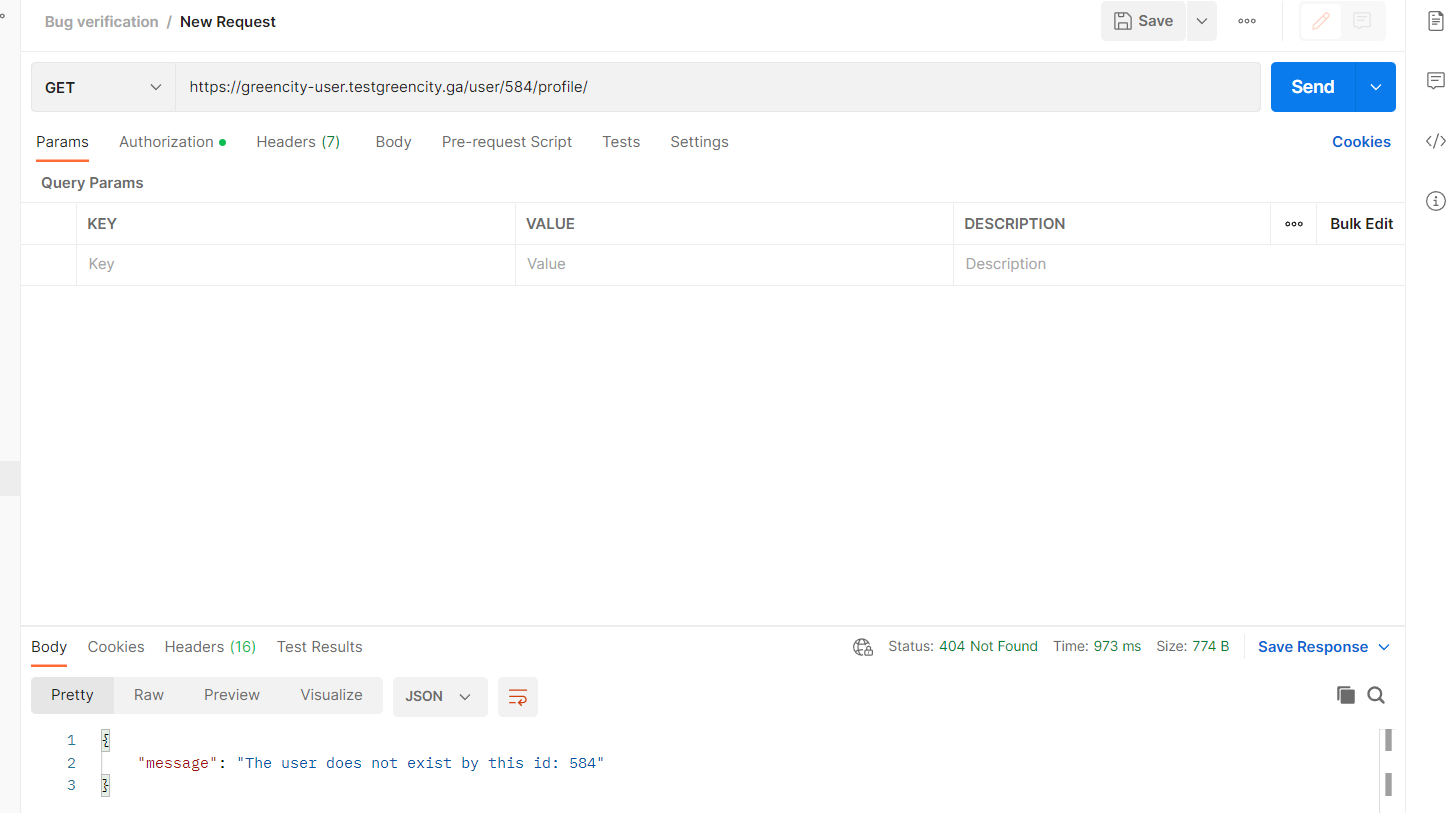The image size is (1454, 813).
Task: Click the info icon in the right sidebar
Action: pyautogui.click(x=1435, y=201)
